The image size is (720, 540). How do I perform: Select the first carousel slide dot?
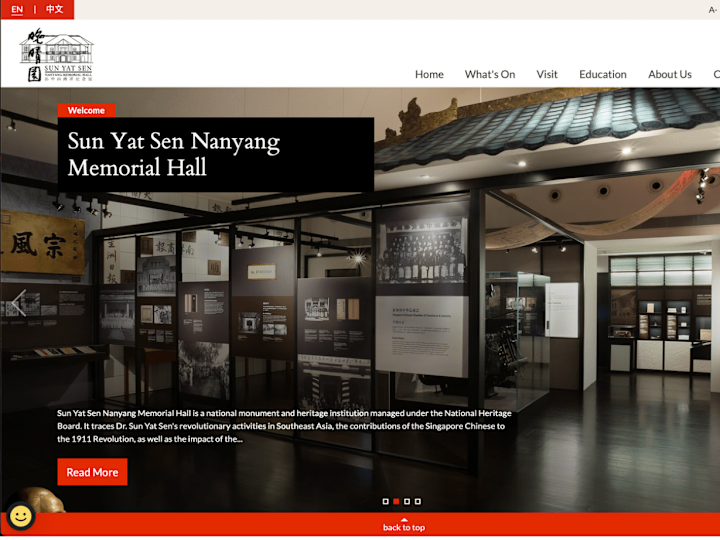pyautogui.click(x=385, y=501)
